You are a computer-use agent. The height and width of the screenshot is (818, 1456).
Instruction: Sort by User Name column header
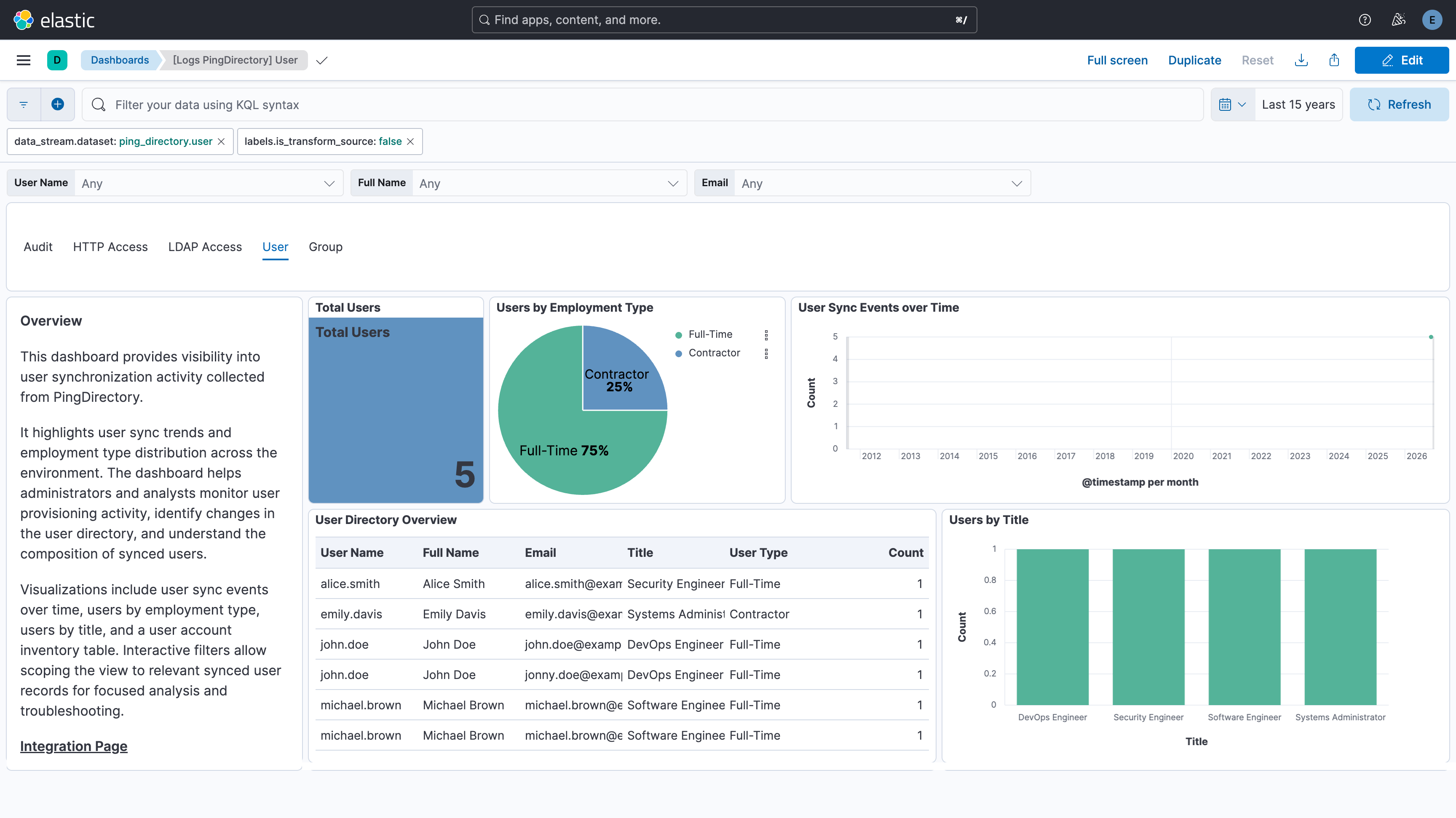(x=351, y=553)
